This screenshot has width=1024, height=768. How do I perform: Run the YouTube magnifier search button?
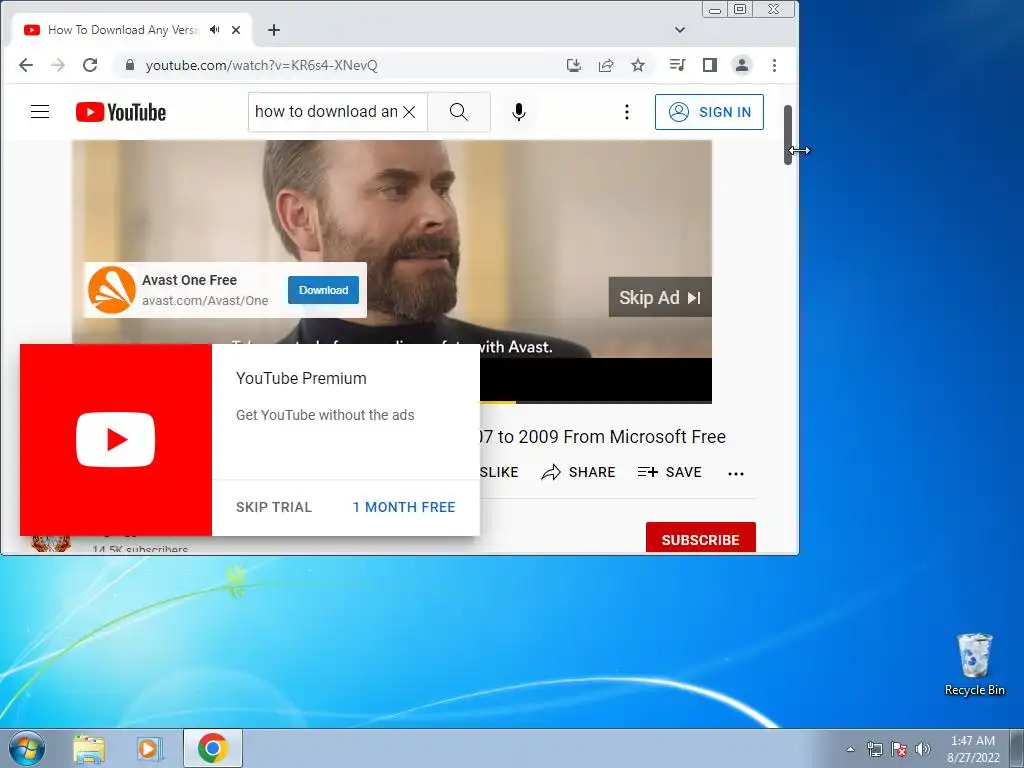pos(458,112)
